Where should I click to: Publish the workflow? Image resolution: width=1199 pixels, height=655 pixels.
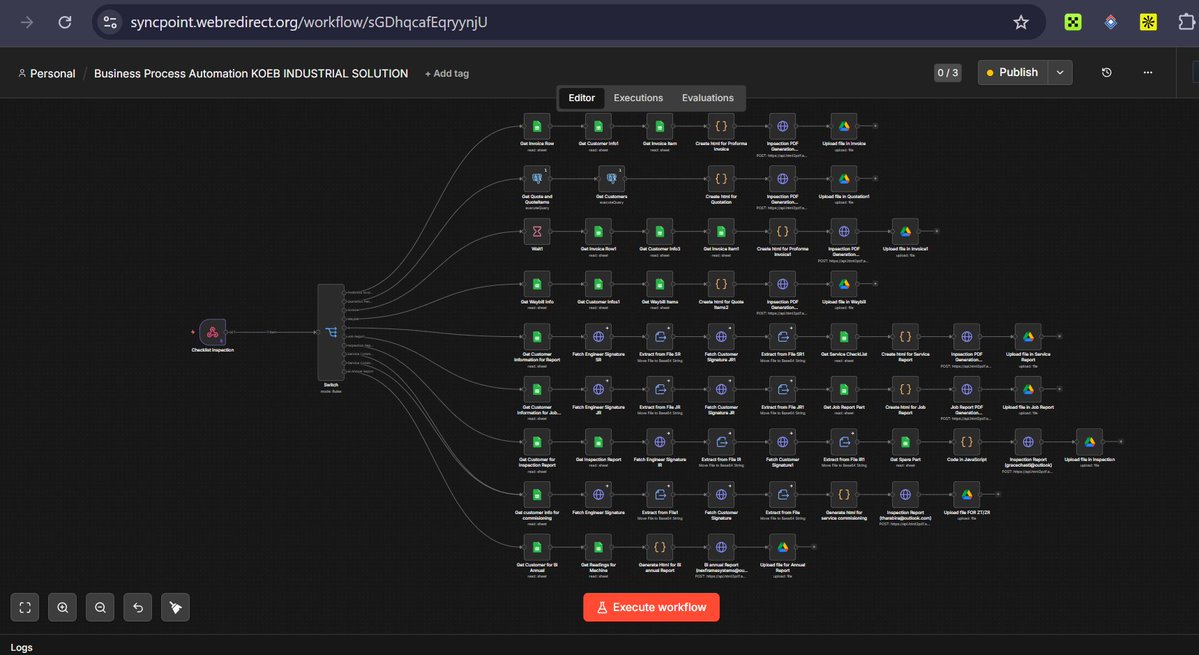pos(1012,73)
